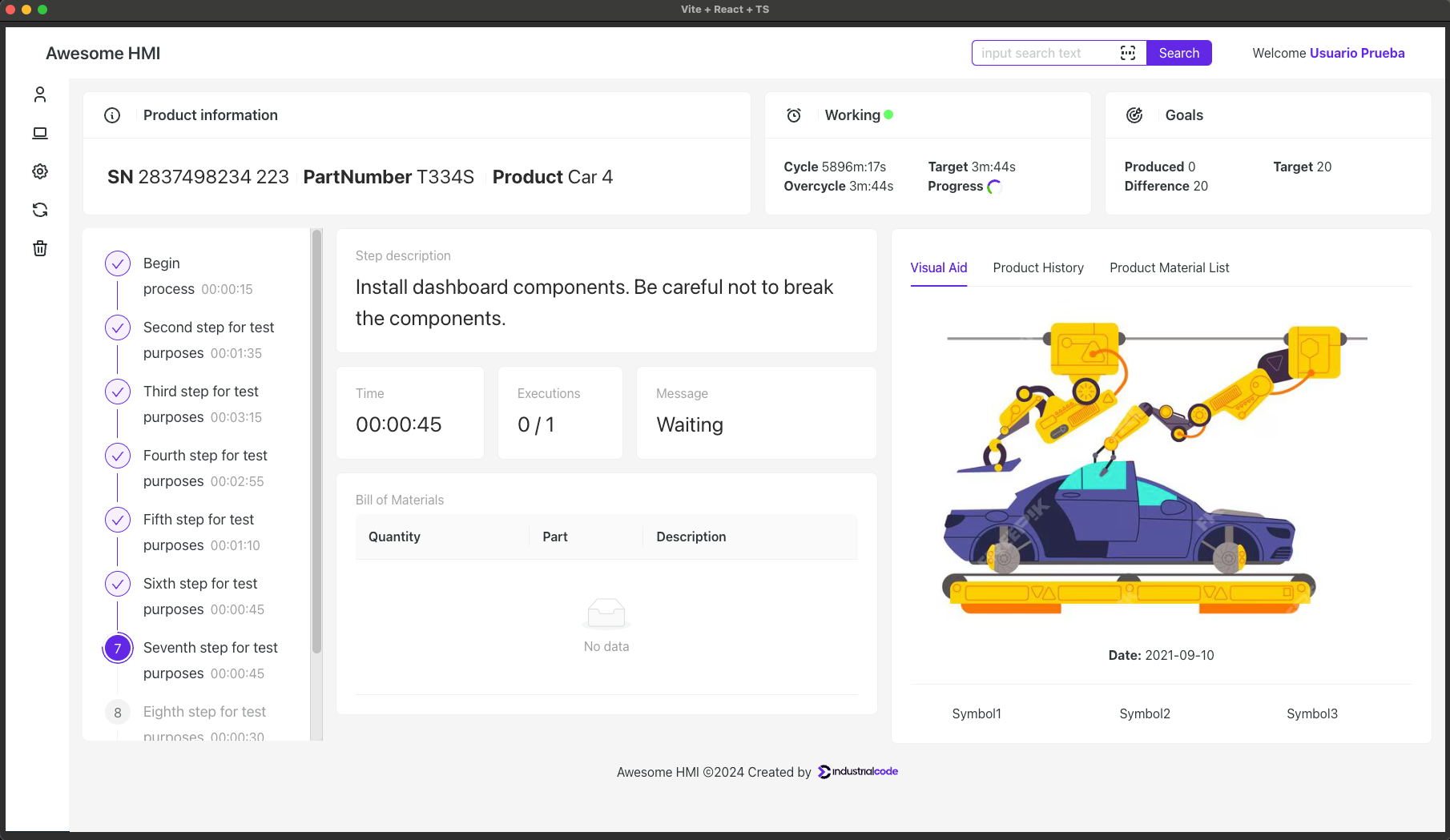The image size is (1450, 840).
Task: Switch to the Product History tab
Action: pyautogui.click(x=1038, y=267)
